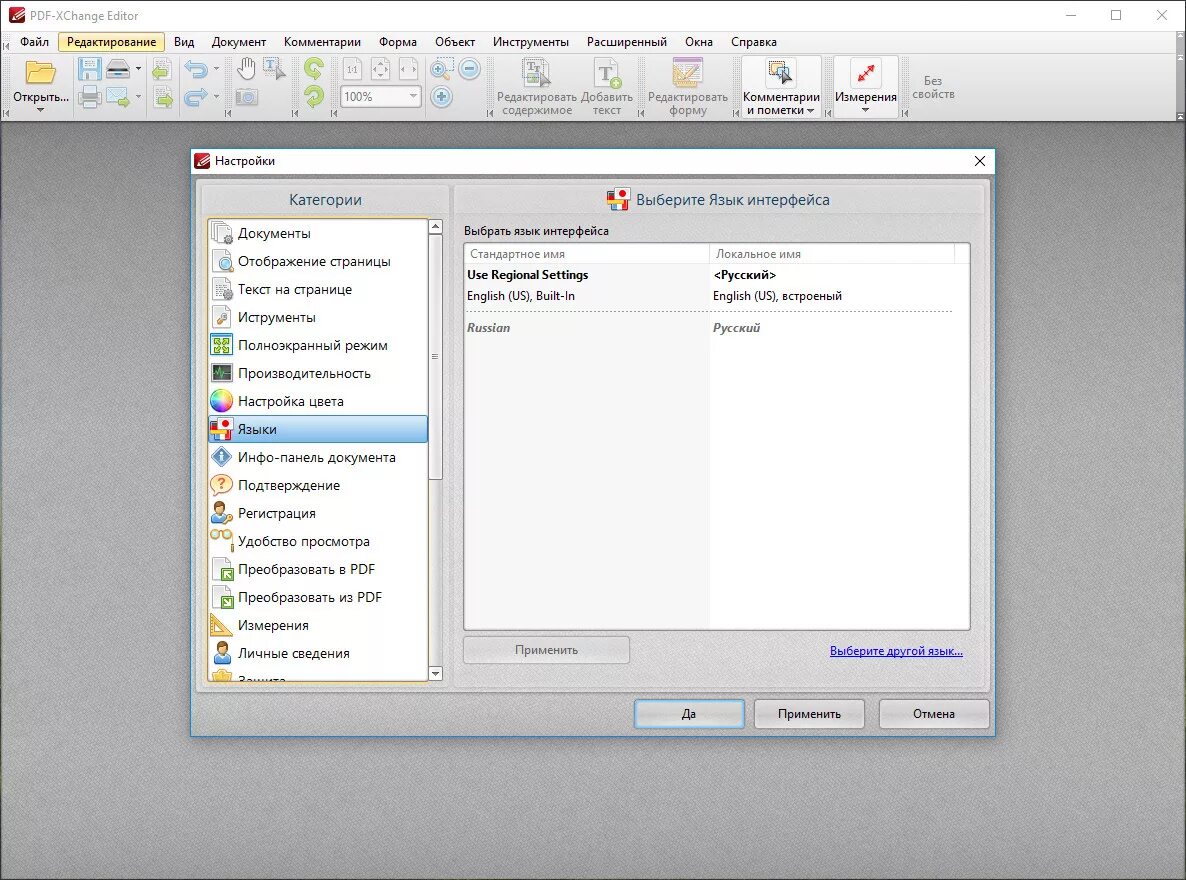Expand the scanner dropdown arrow

tap(138, 69)
